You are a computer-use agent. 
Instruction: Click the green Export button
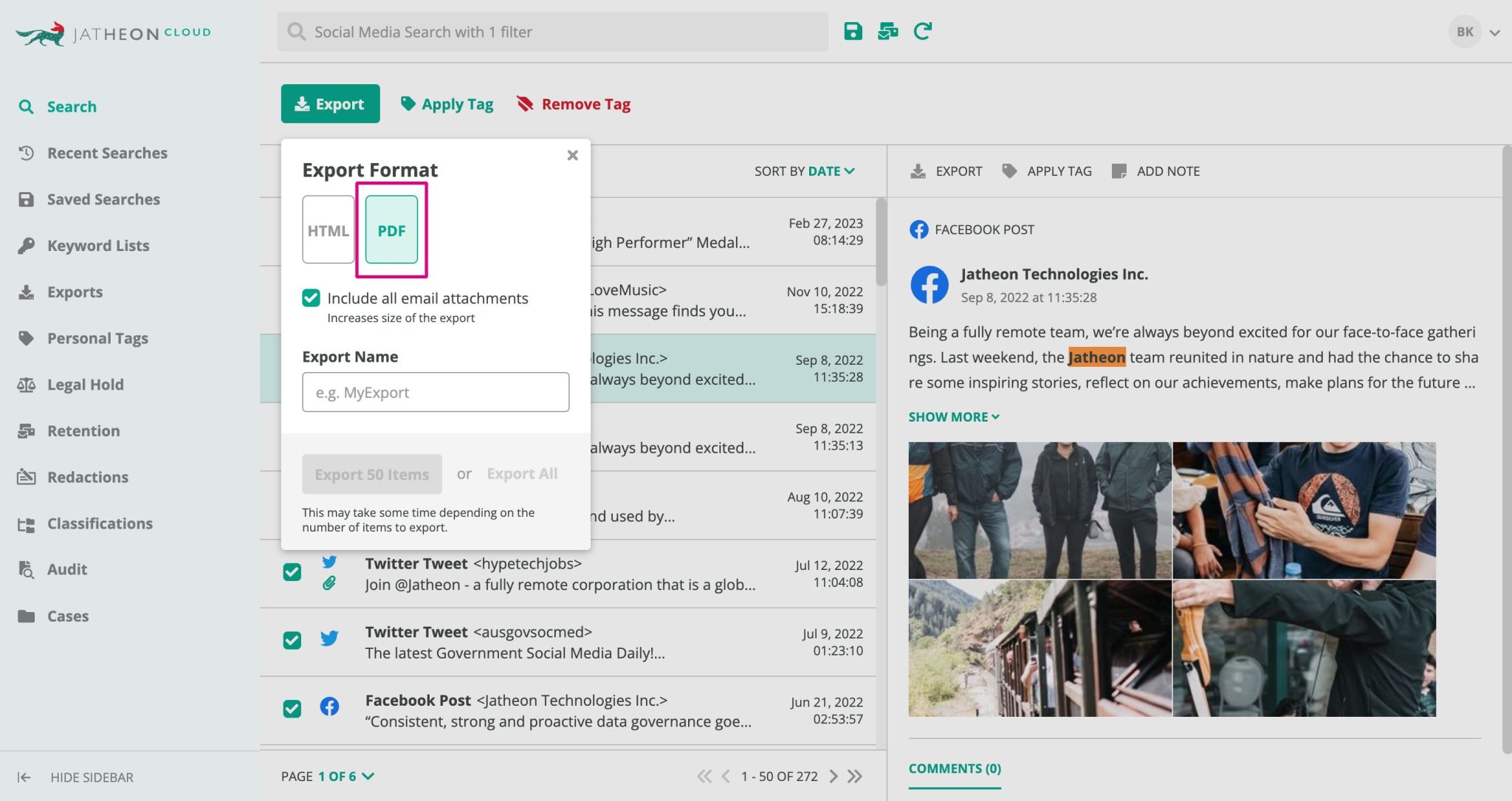330,104
